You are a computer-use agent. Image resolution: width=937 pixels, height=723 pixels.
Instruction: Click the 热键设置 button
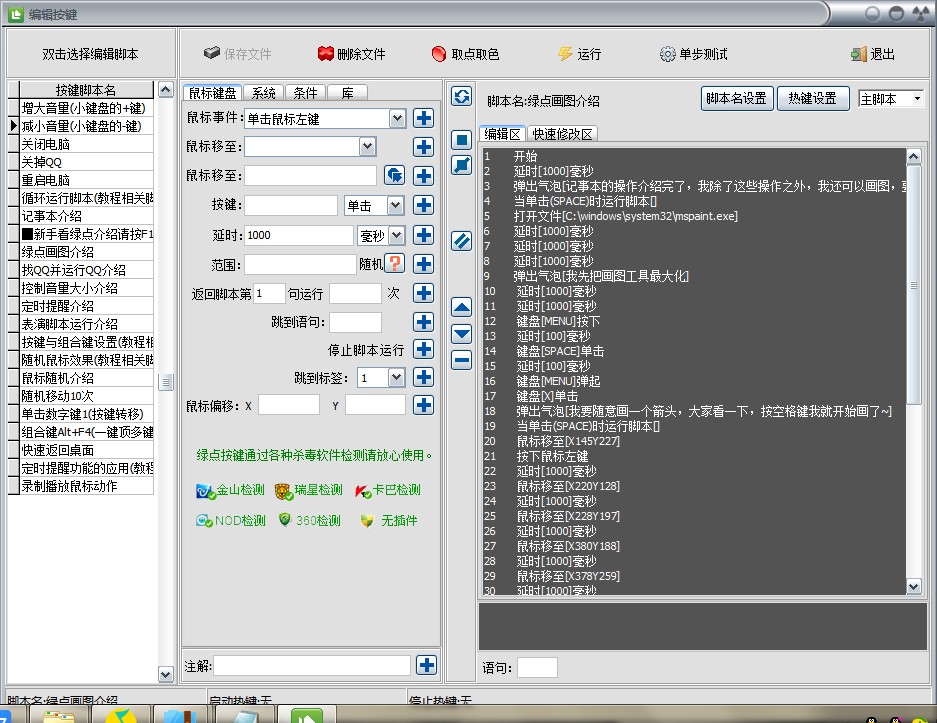pos(812,98)
